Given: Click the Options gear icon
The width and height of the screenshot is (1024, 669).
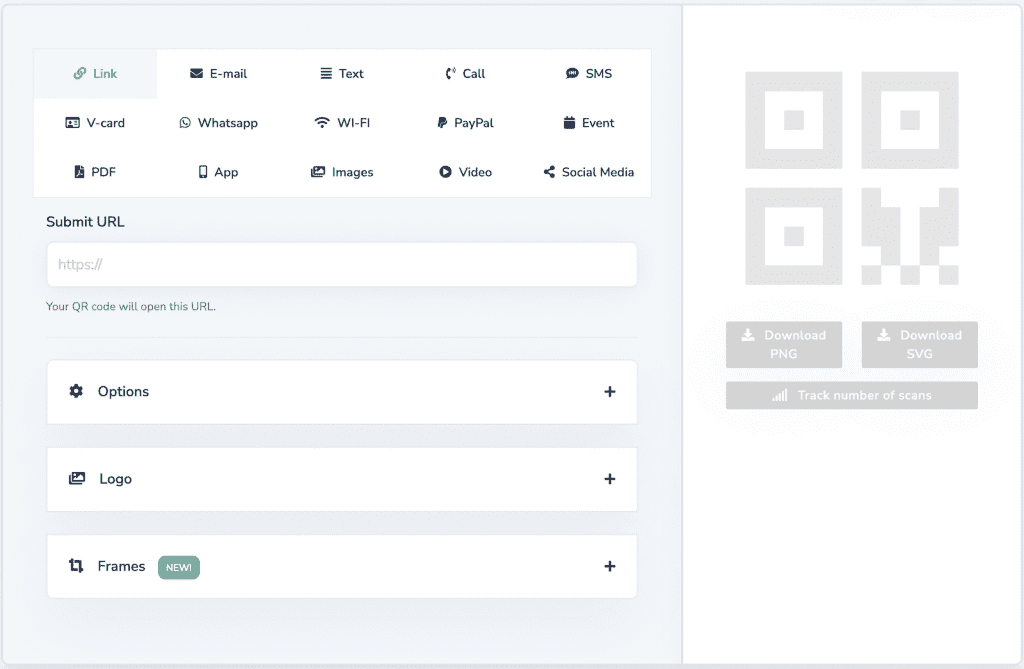Looking at the screenshot, I should [76, 391].
